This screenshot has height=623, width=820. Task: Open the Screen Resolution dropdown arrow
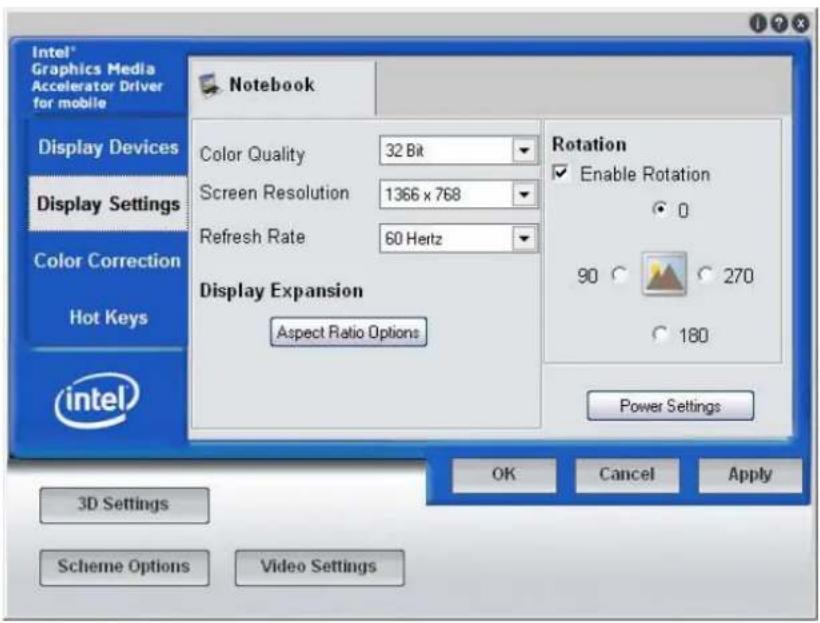pos(524,195)
